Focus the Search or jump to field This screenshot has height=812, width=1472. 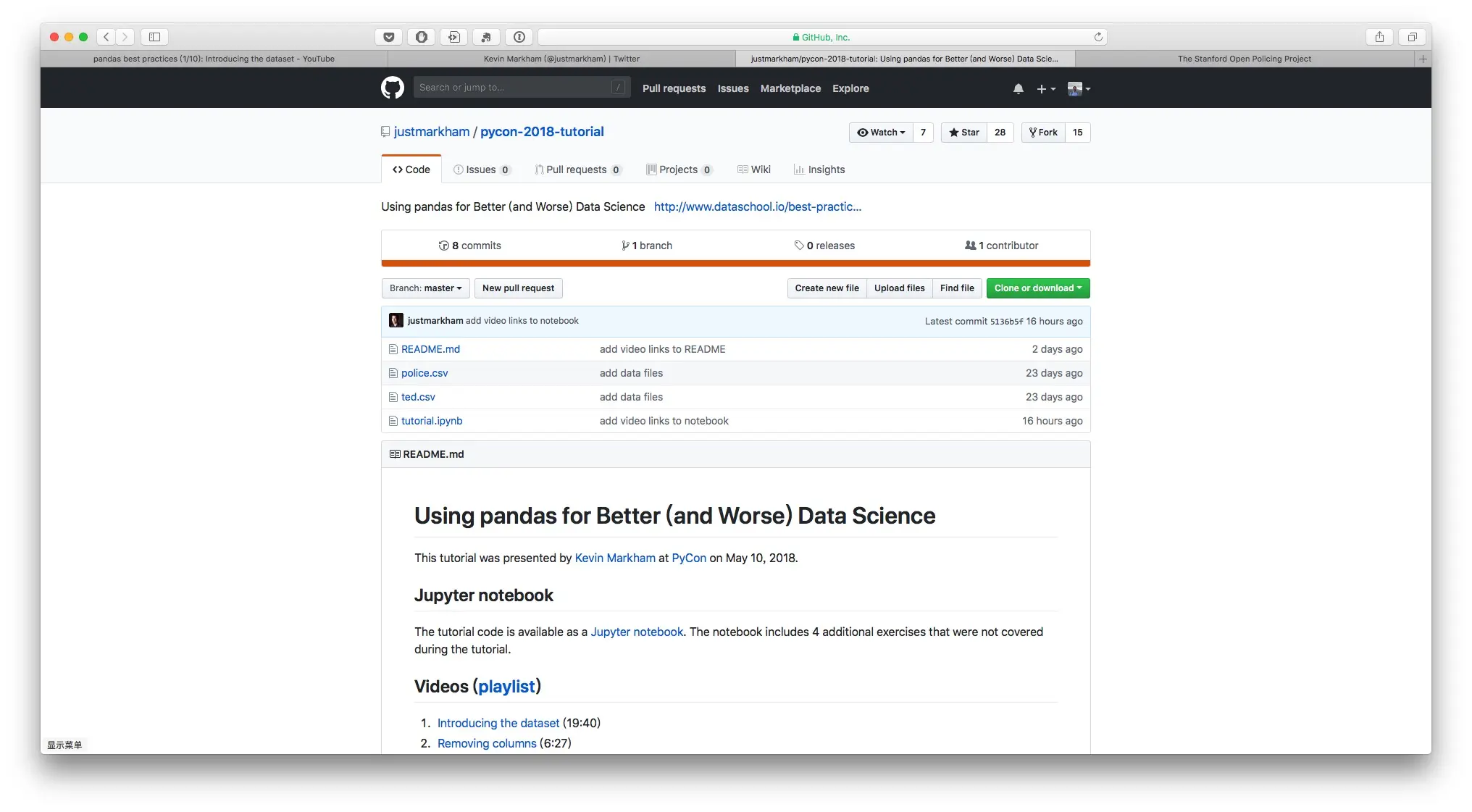coord(522,88)
